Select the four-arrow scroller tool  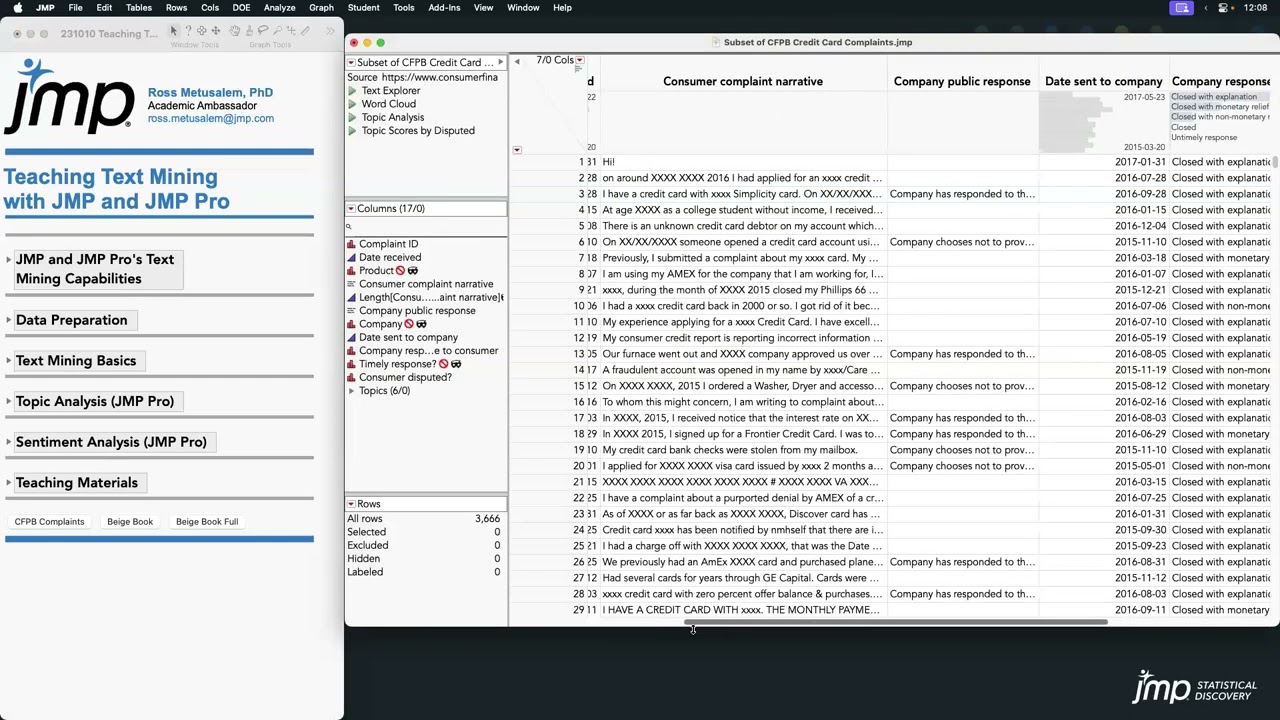tap(216, 31)
